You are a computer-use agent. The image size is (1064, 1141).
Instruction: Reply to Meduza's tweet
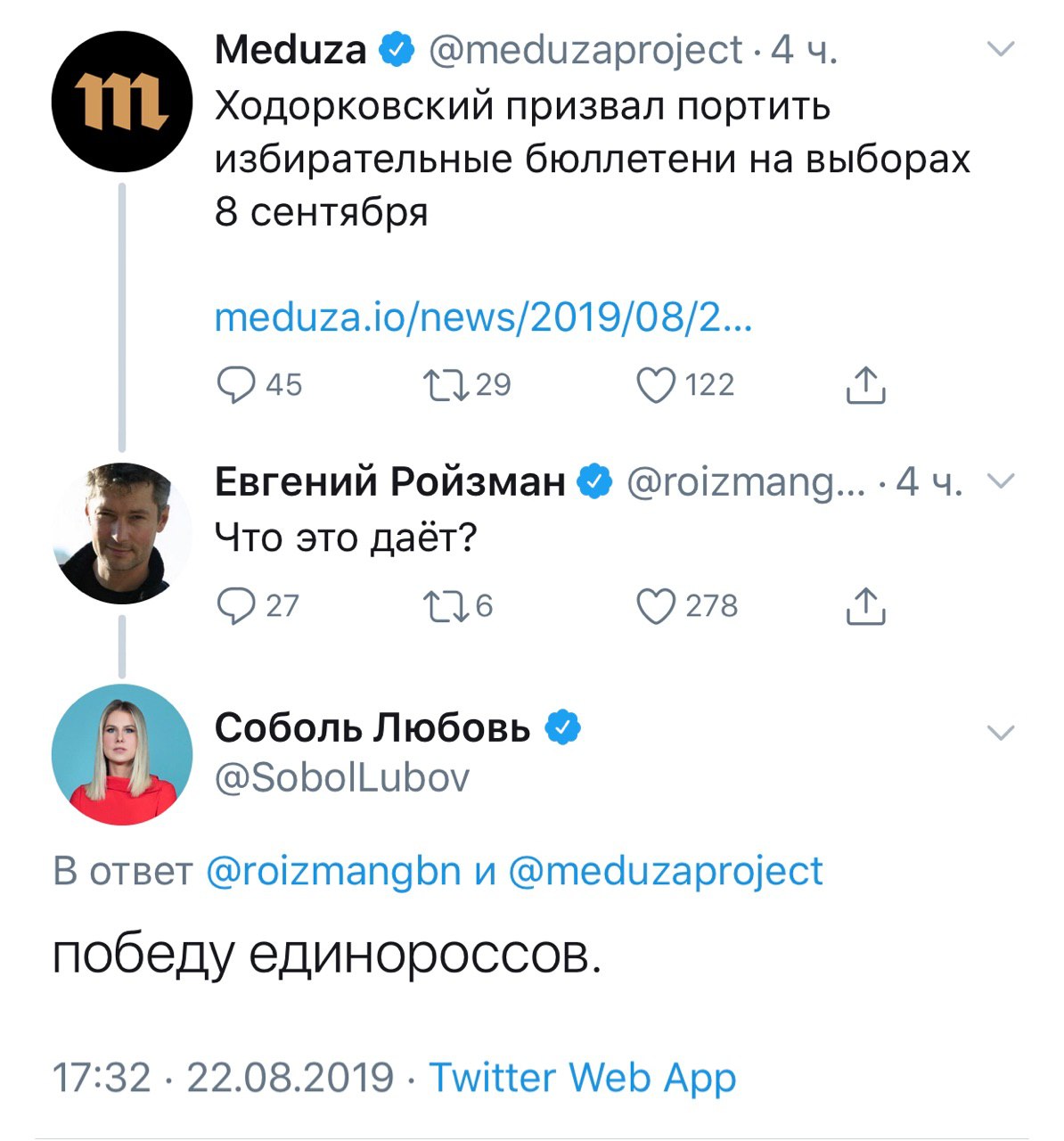coord(236,385)
